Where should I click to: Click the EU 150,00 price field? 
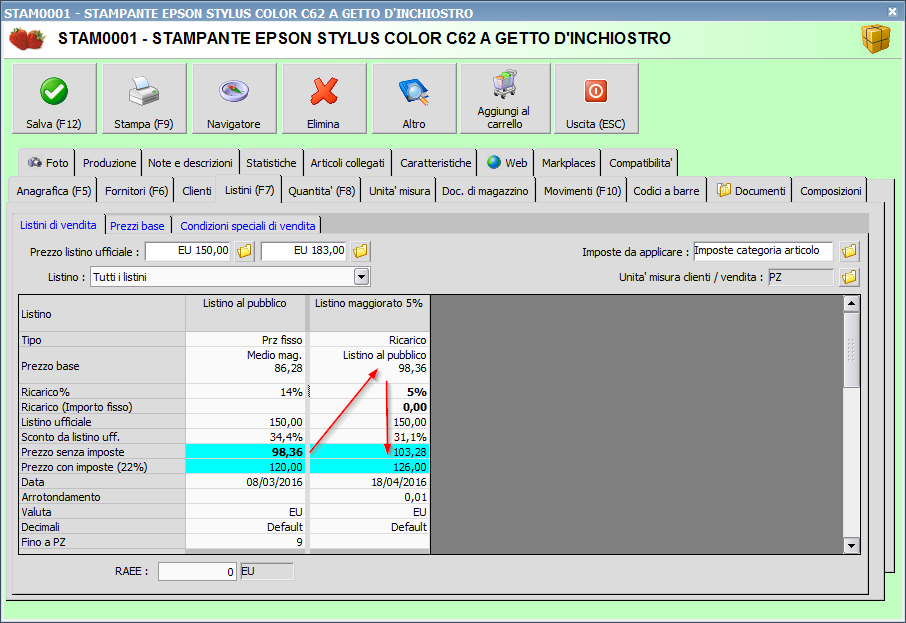(x=188, y=251)
